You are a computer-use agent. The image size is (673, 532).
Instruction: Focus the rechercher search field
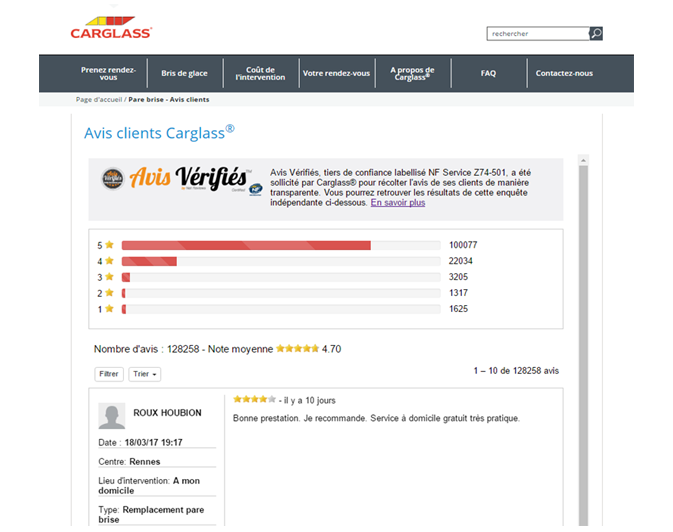tap(538, 33)
